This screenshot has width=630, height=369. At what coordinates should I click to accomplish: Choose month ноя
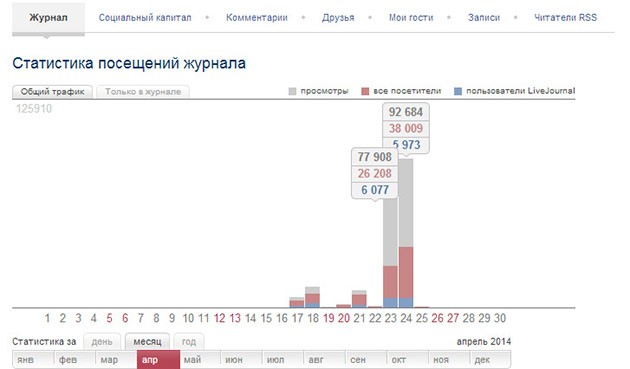[450, 359]
